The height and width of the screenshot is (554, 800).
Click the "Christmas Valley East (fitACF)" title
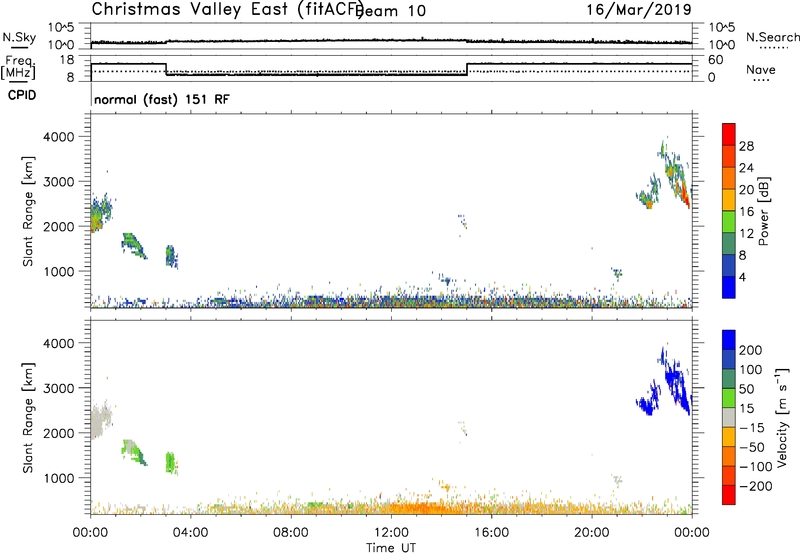[227, 9]
